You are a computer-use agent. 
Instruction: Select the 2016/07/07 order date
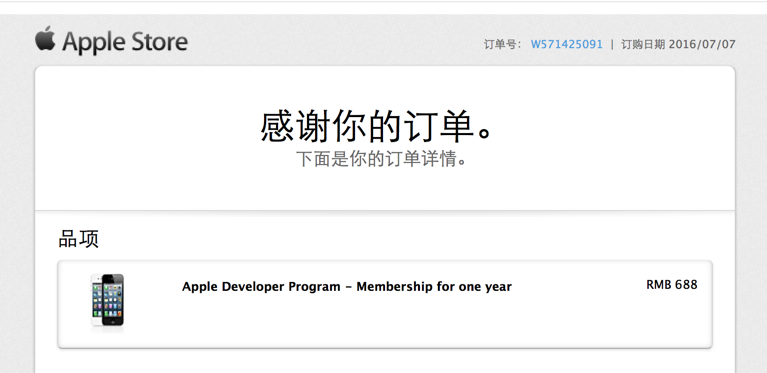[x=702, y=44]
